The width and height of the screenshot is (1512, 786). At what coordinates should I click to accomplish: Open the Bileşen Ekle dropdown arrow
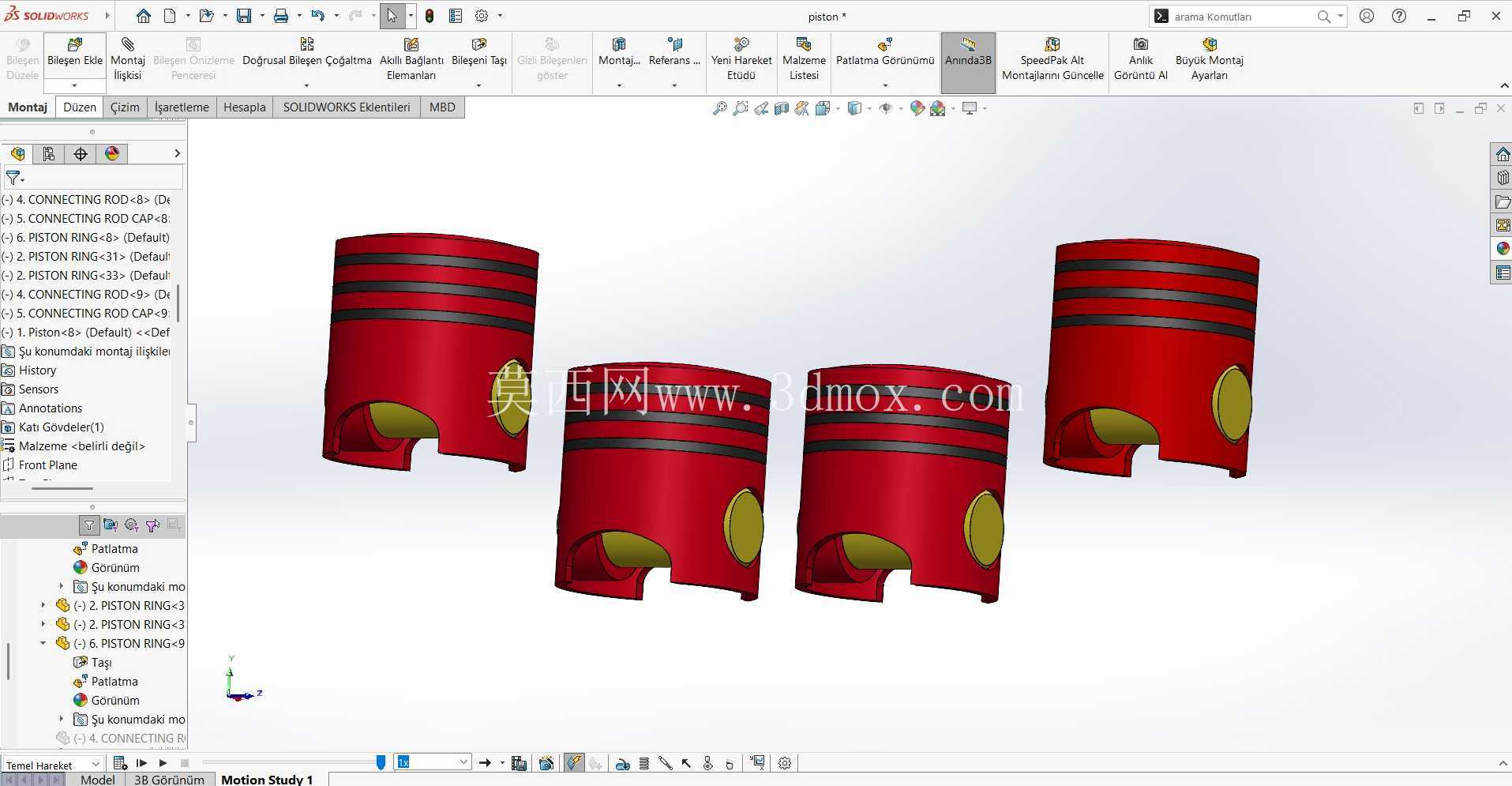coord(75,85)
